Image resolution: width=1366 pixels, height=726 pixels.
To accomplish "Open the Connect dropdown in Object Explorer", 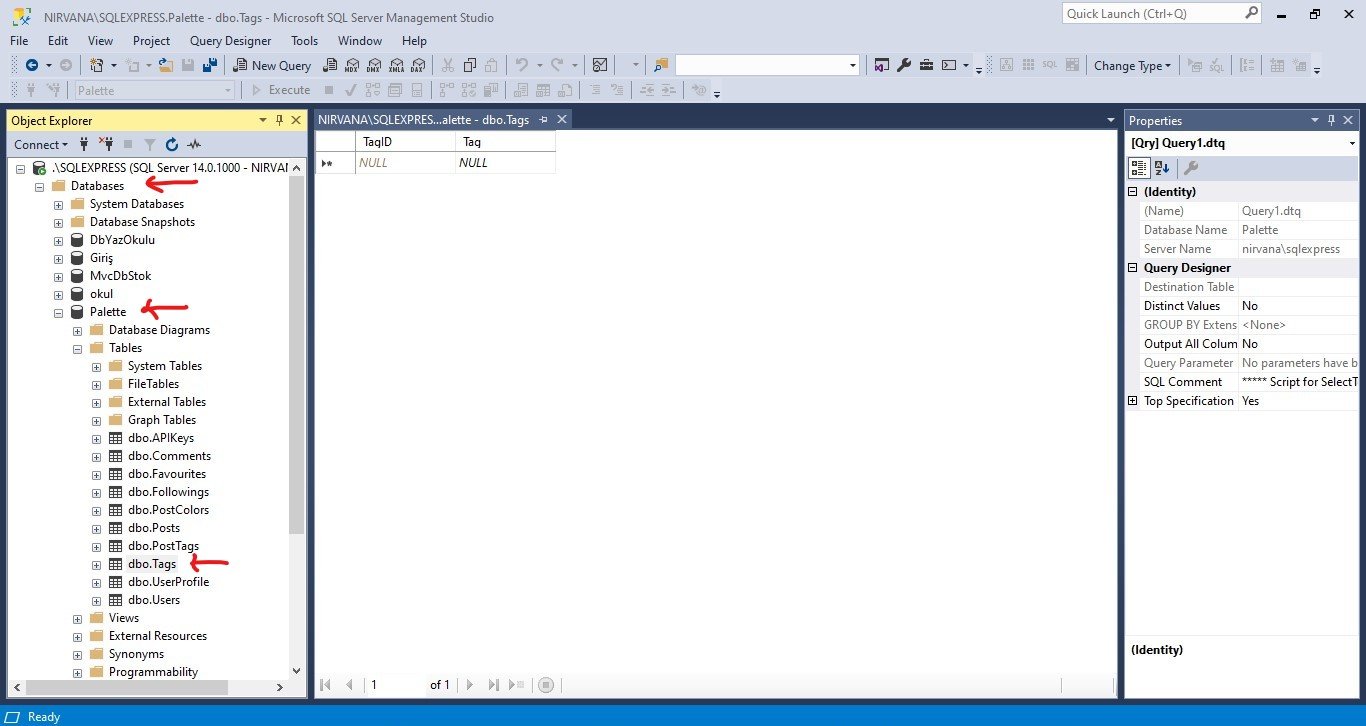I will click(x=42, y=144).
